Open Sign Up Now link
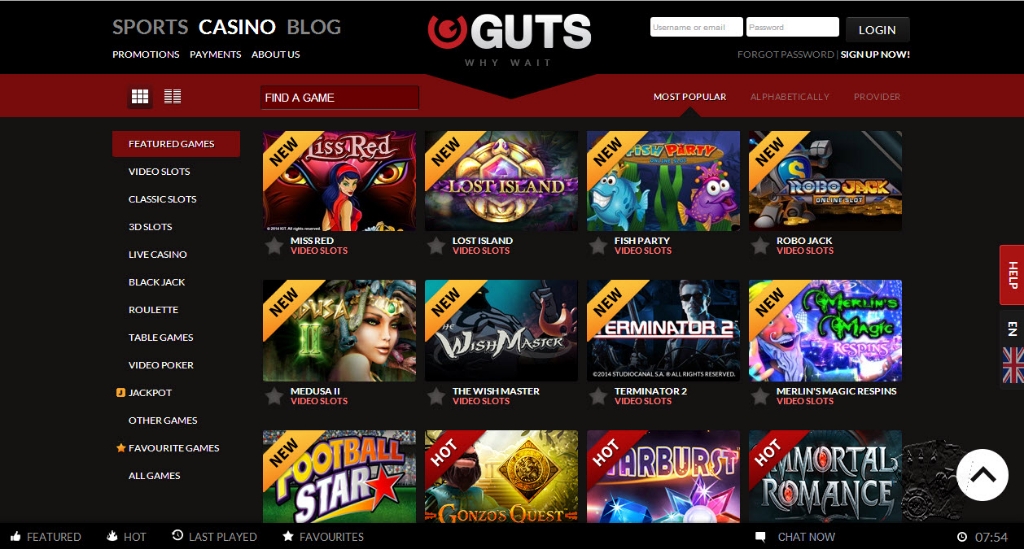Screen dimensions: 1024x549 pyautogui.click(x=875, y=54)
